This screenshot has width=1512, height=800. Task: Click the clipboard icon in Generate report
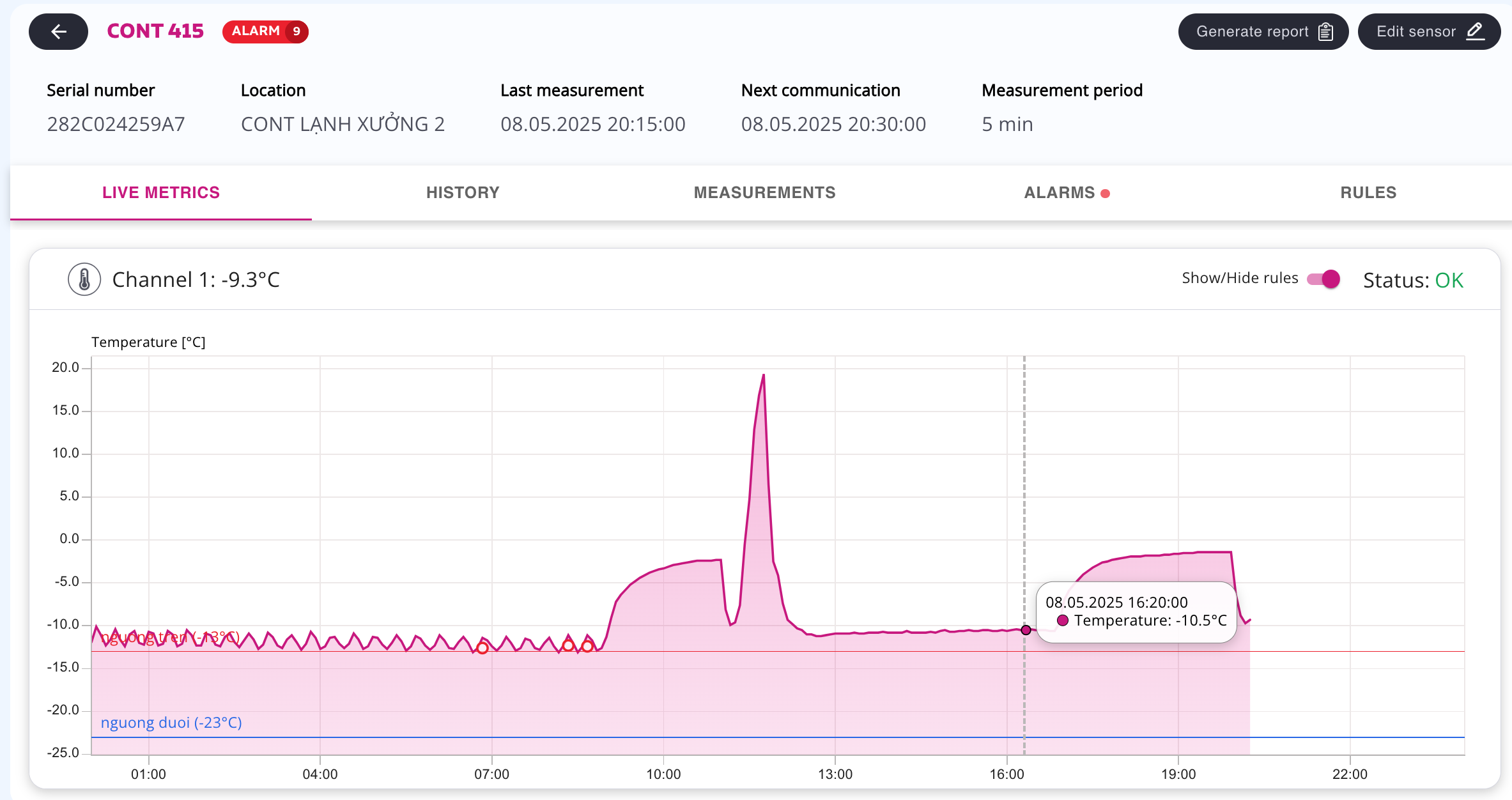1326,31
